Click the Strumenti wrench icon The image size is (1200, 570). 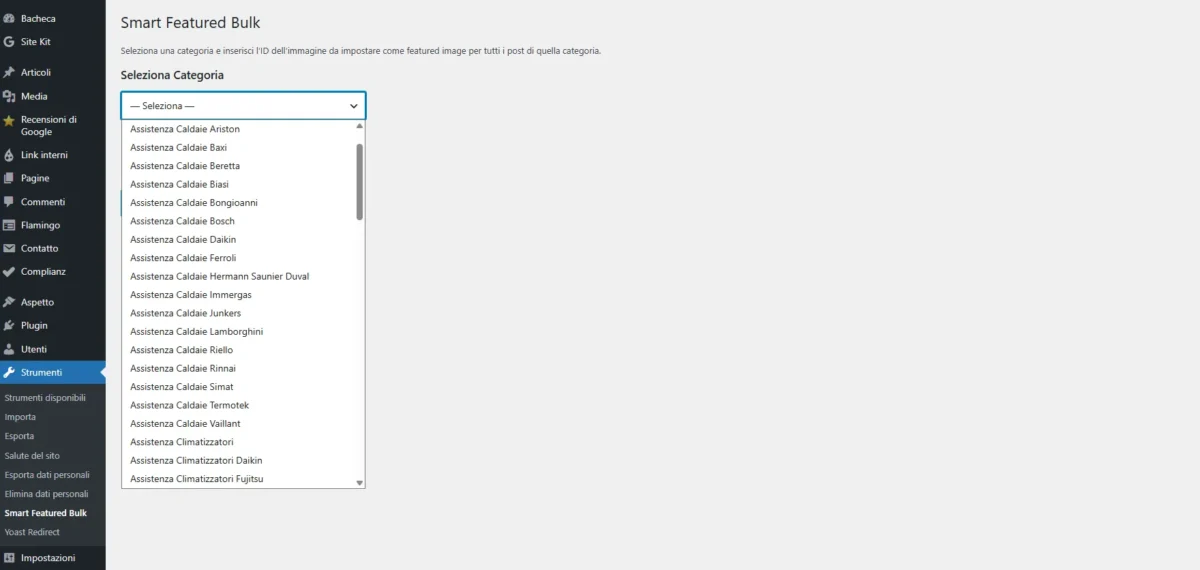pyautogui.click(x=9, y=372)
